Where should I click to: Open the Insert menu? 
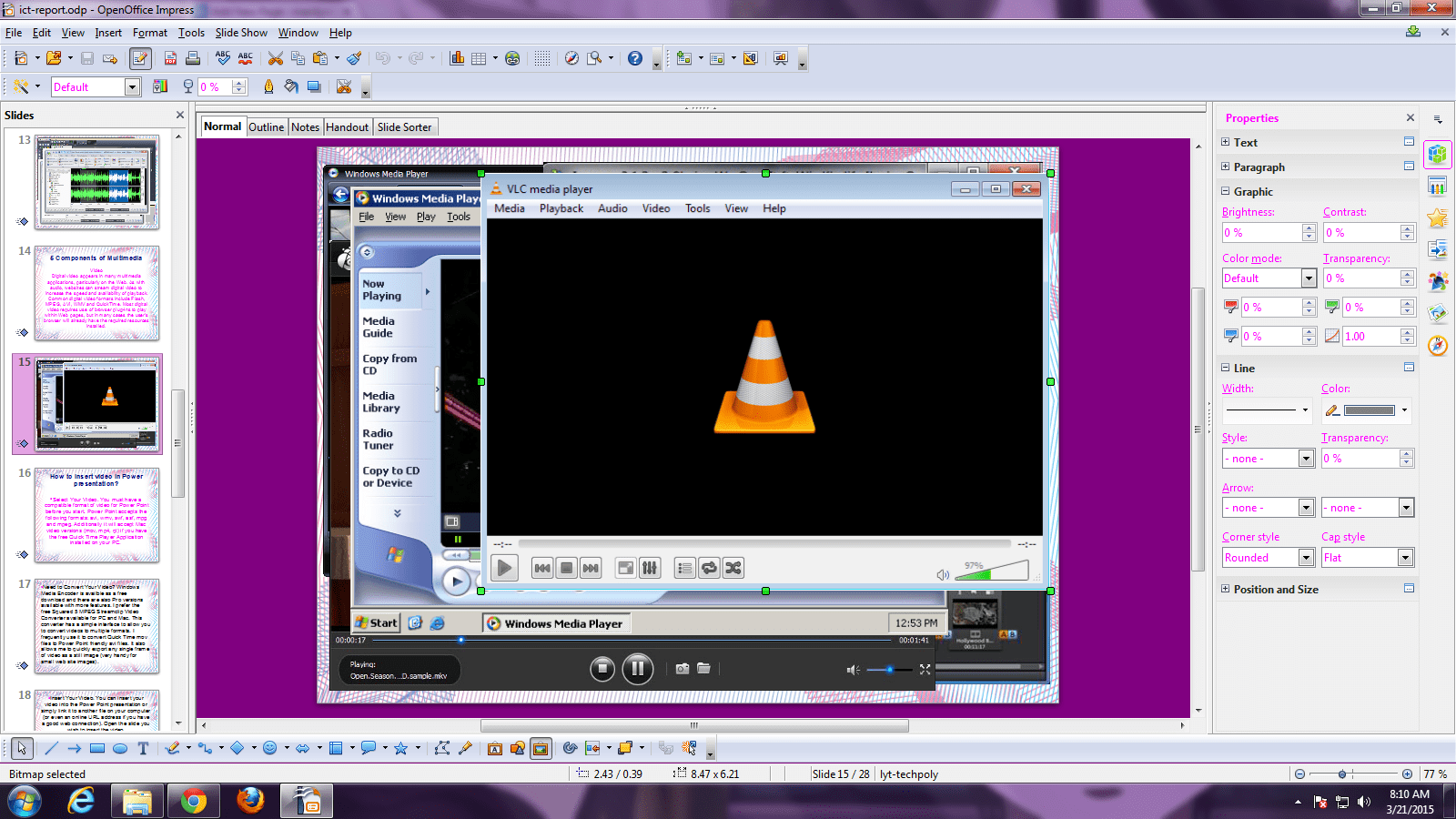click(108, 33)
